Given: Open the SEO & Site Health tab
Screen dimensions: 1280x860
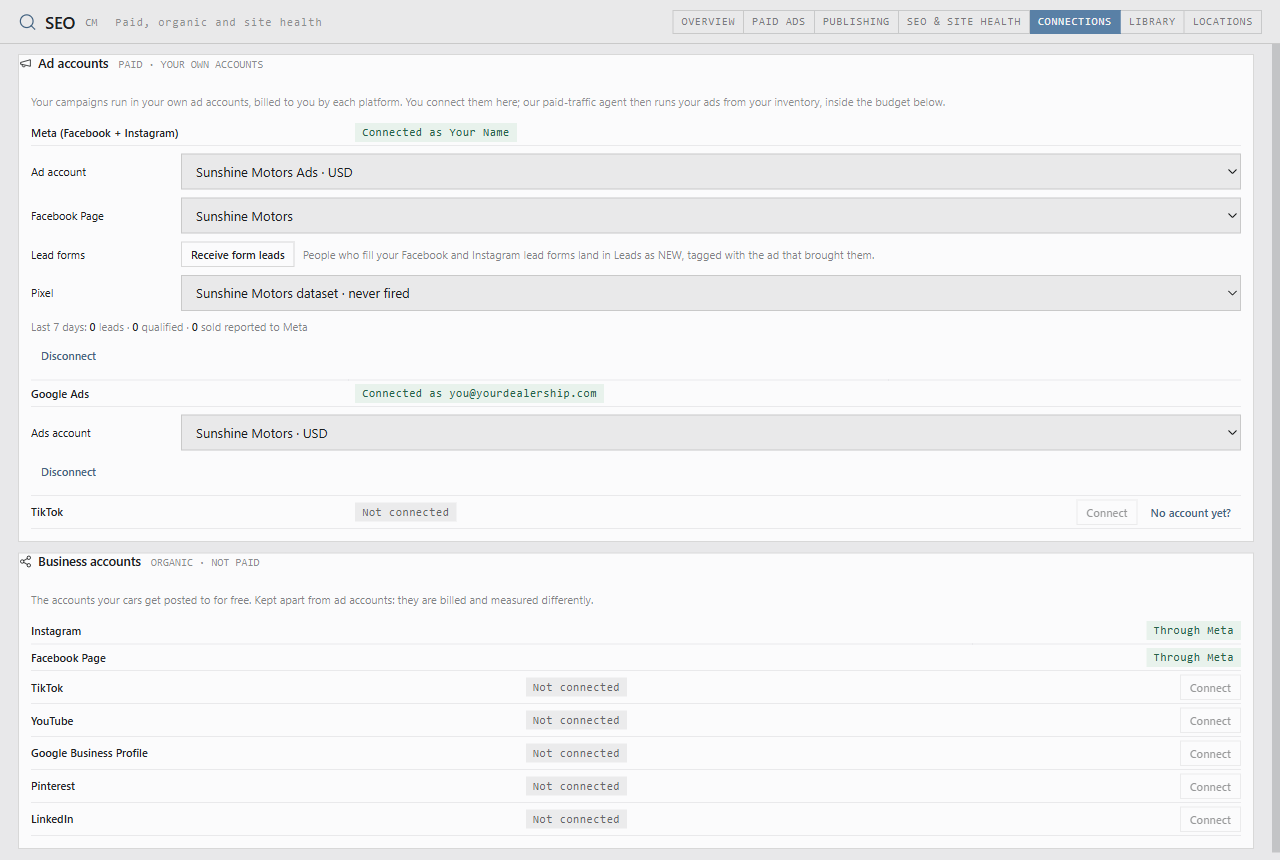Looking at the screenshot, I should [964, 22].
